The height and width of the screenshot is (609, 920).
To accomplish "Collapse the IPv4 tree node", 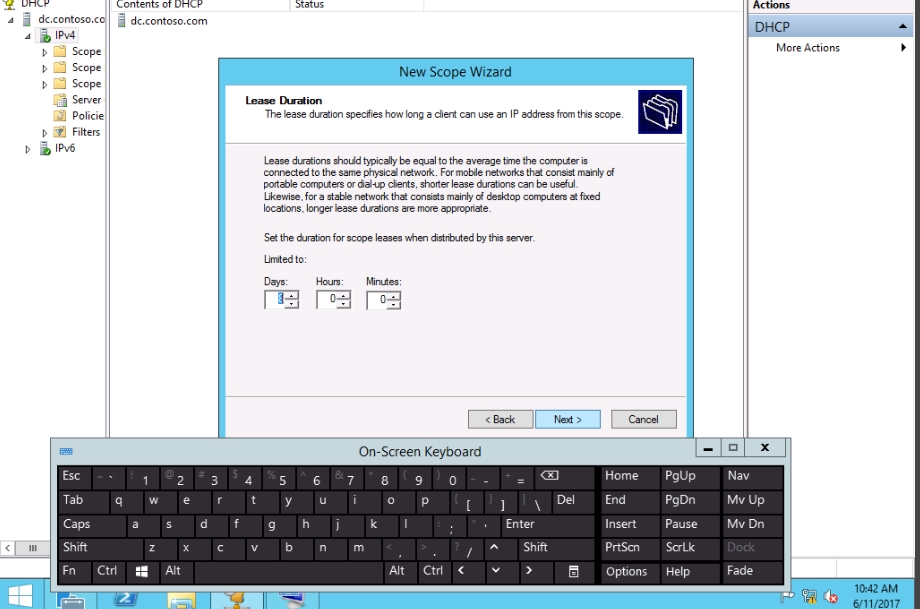I will point(28,36).
